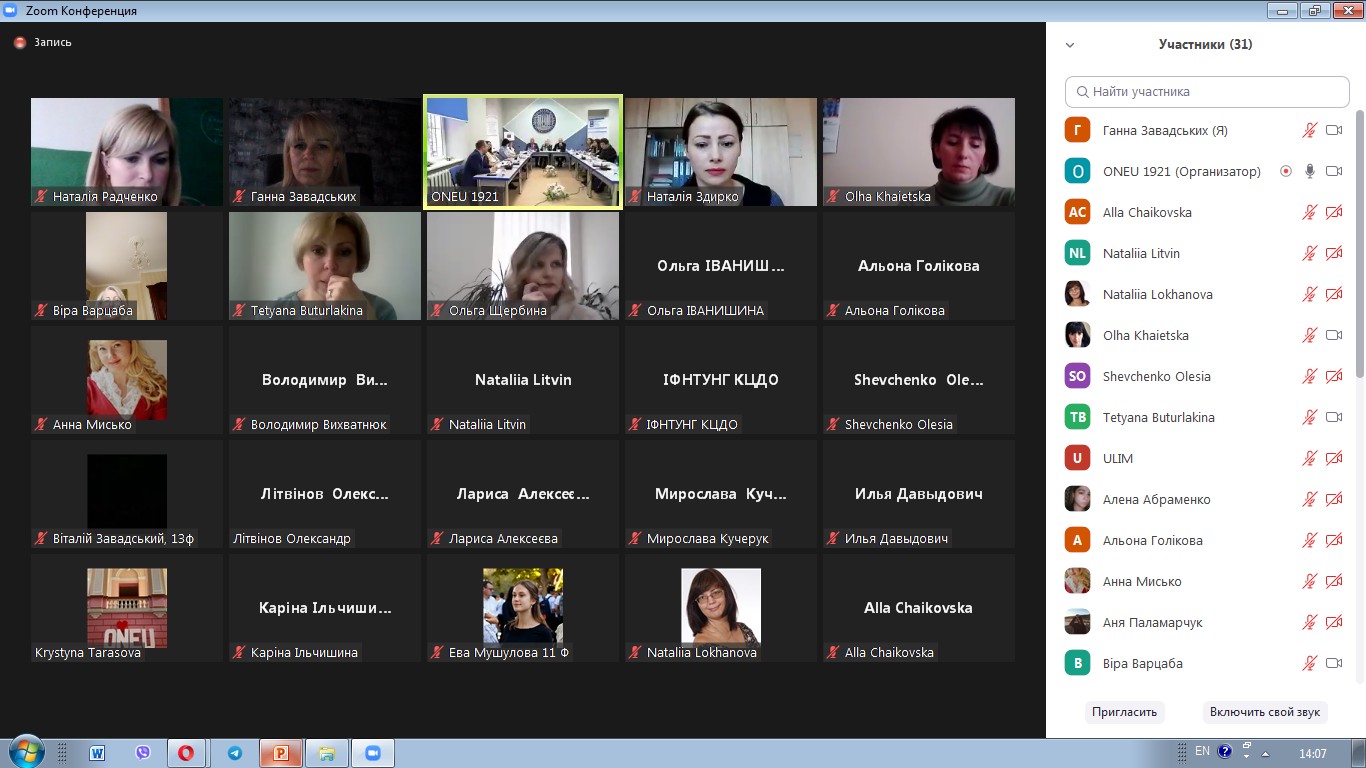Open Word from the taskbar
This screenshot has width=1366, height=768.
(x=97, y=753)
